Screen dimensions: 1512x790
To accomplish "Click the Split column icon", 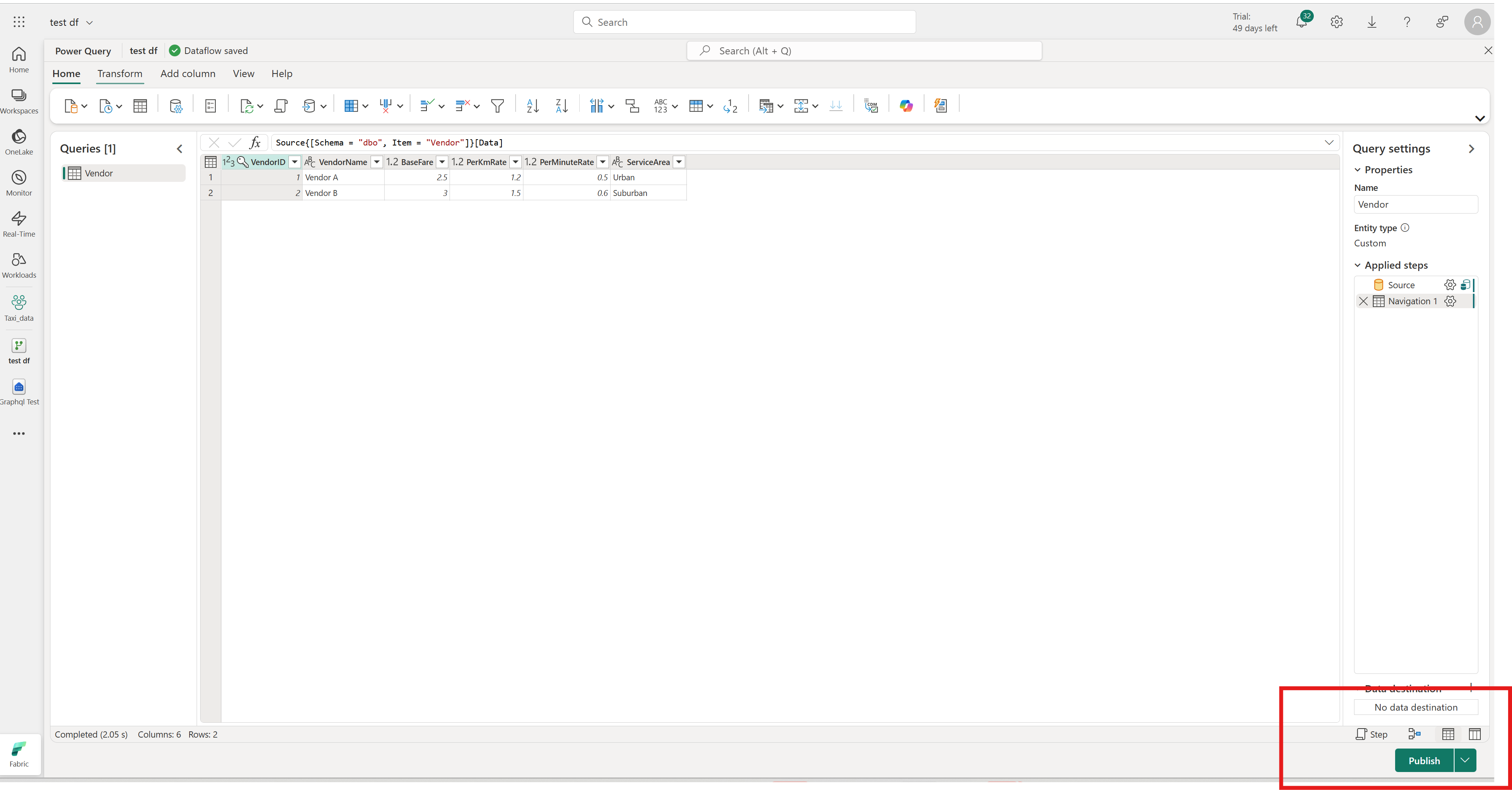I will pyautogui.click(x=597, y=106).
